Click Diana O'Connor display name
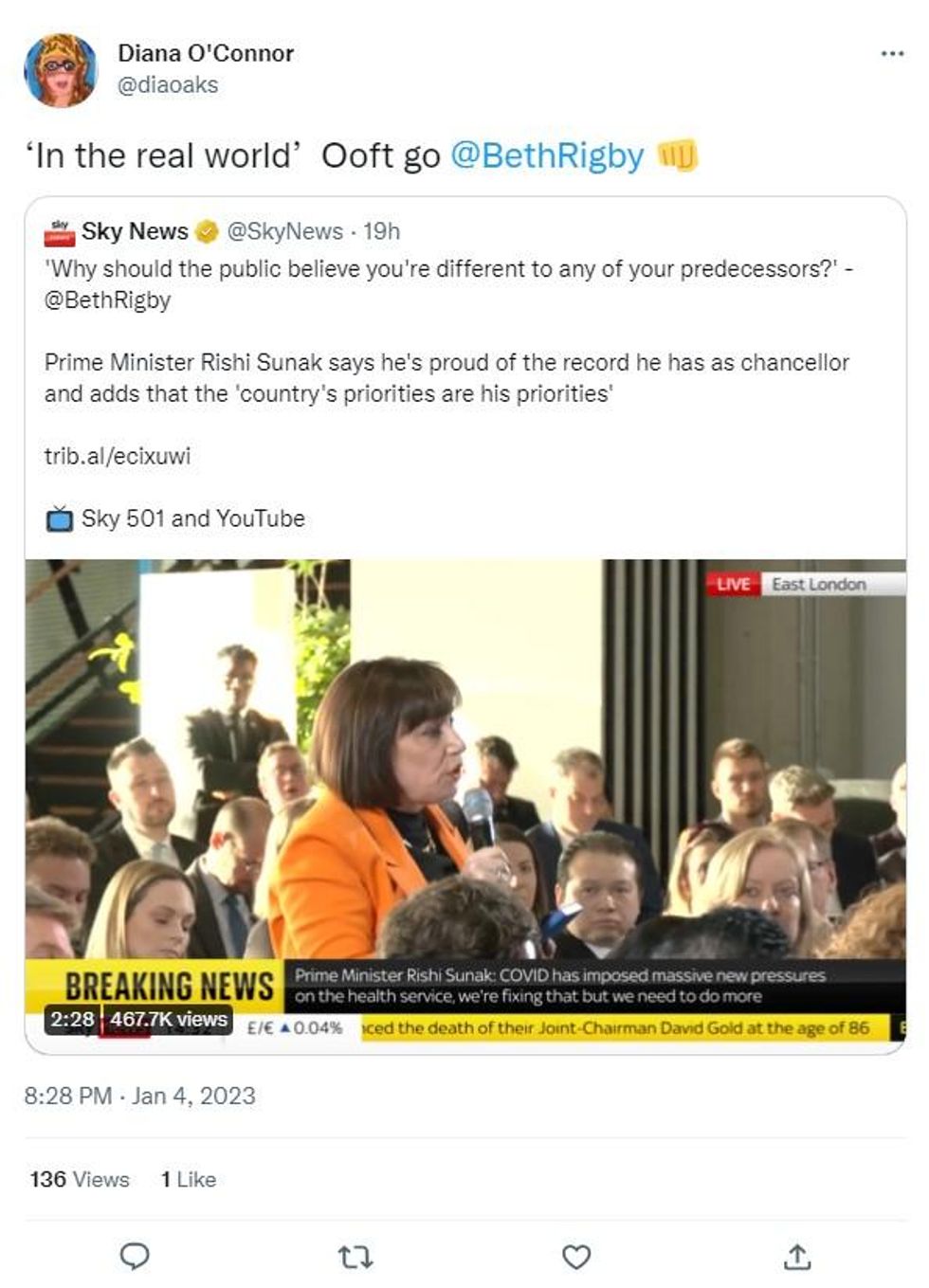 coord(206,53)
